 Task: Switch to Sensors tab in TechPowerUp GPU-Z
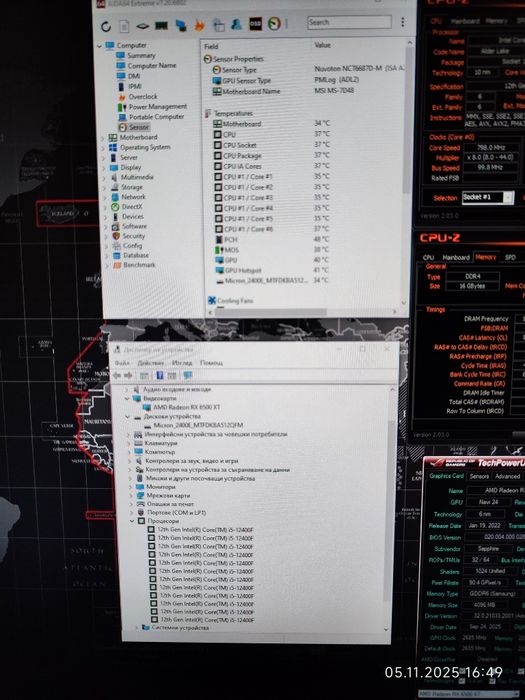(479, 476)
